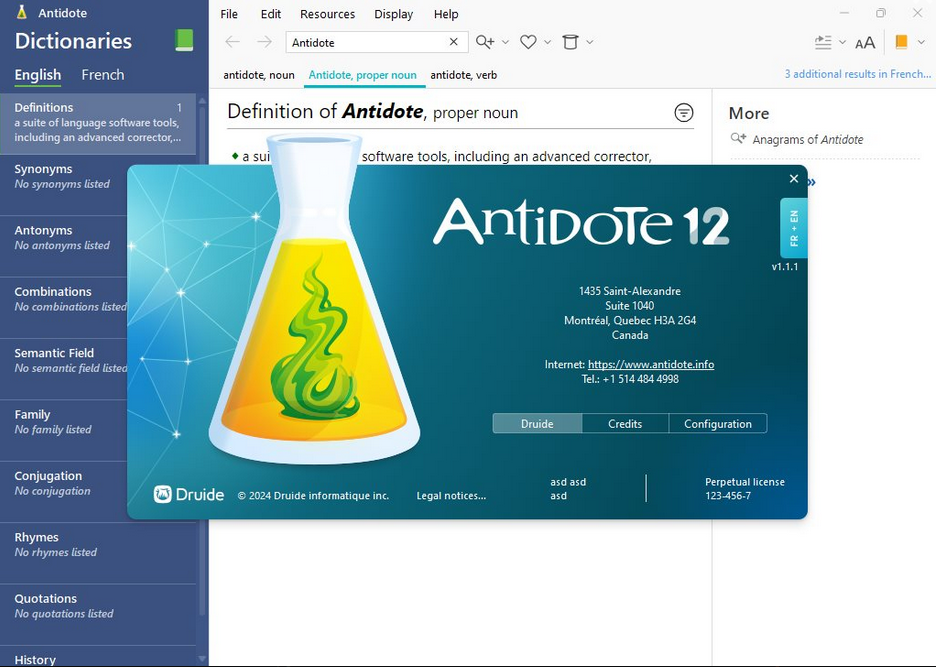This screenshot has height=667, width=936.
Task: Open the Help menu
Action: point(446,14)
